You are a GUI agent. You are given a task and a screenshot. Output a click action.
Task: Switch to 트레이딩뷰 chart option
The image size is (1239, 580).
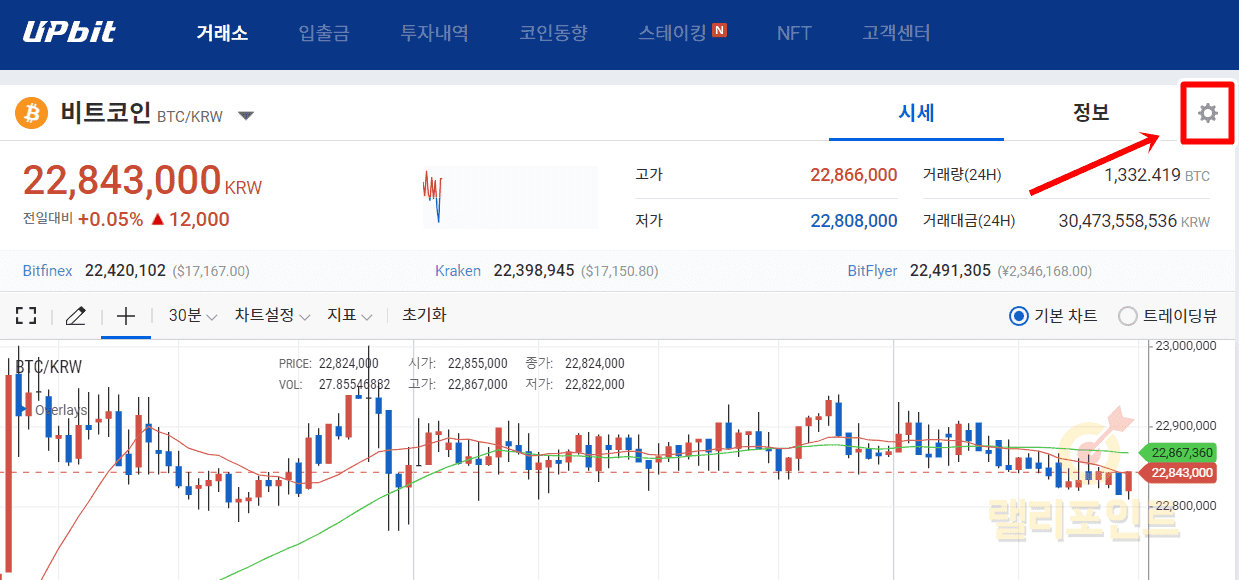[1128, 316]
